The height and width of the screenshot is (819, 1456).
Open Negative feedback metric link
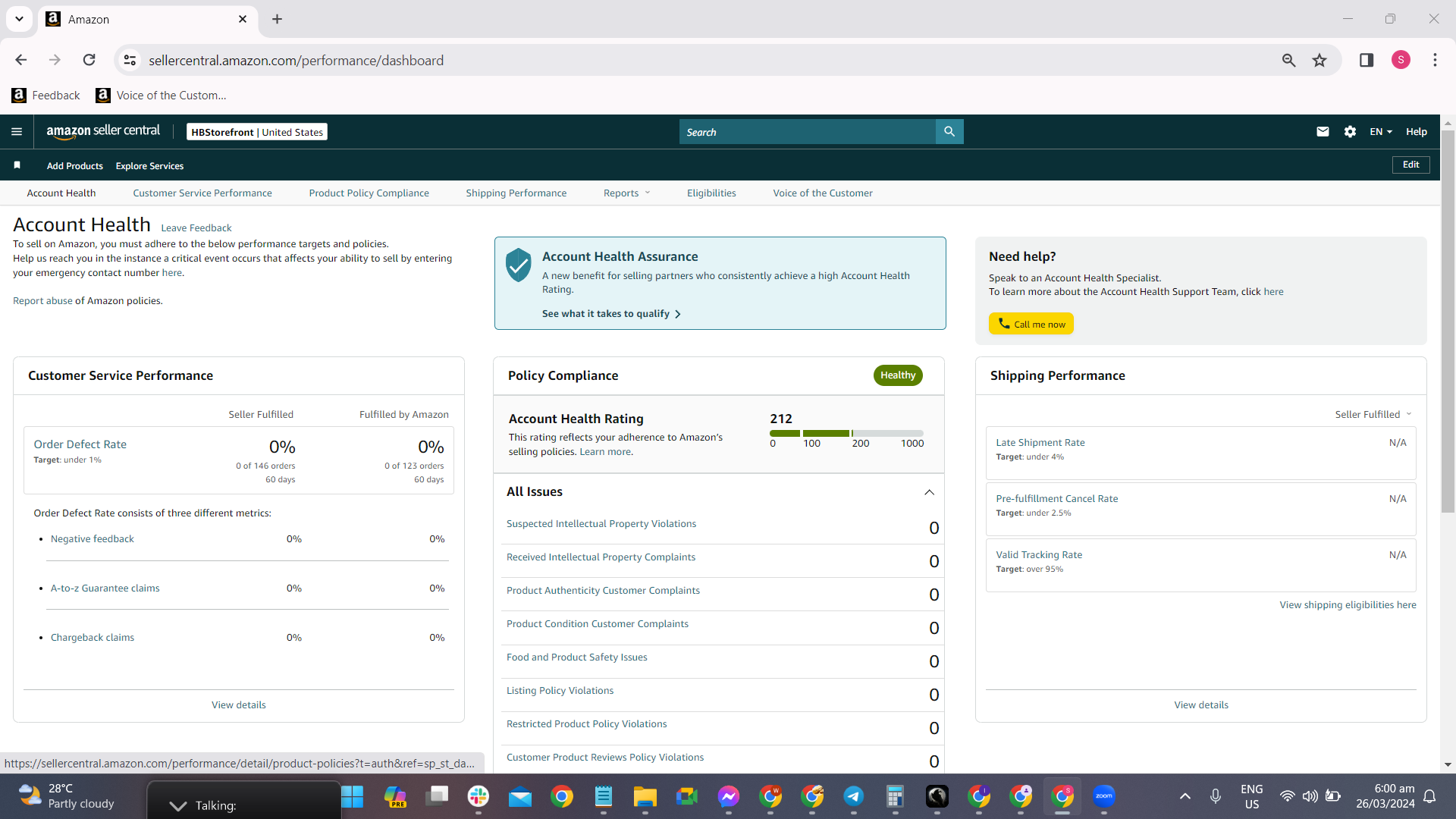pyautogui.click(x=93, y=539)
